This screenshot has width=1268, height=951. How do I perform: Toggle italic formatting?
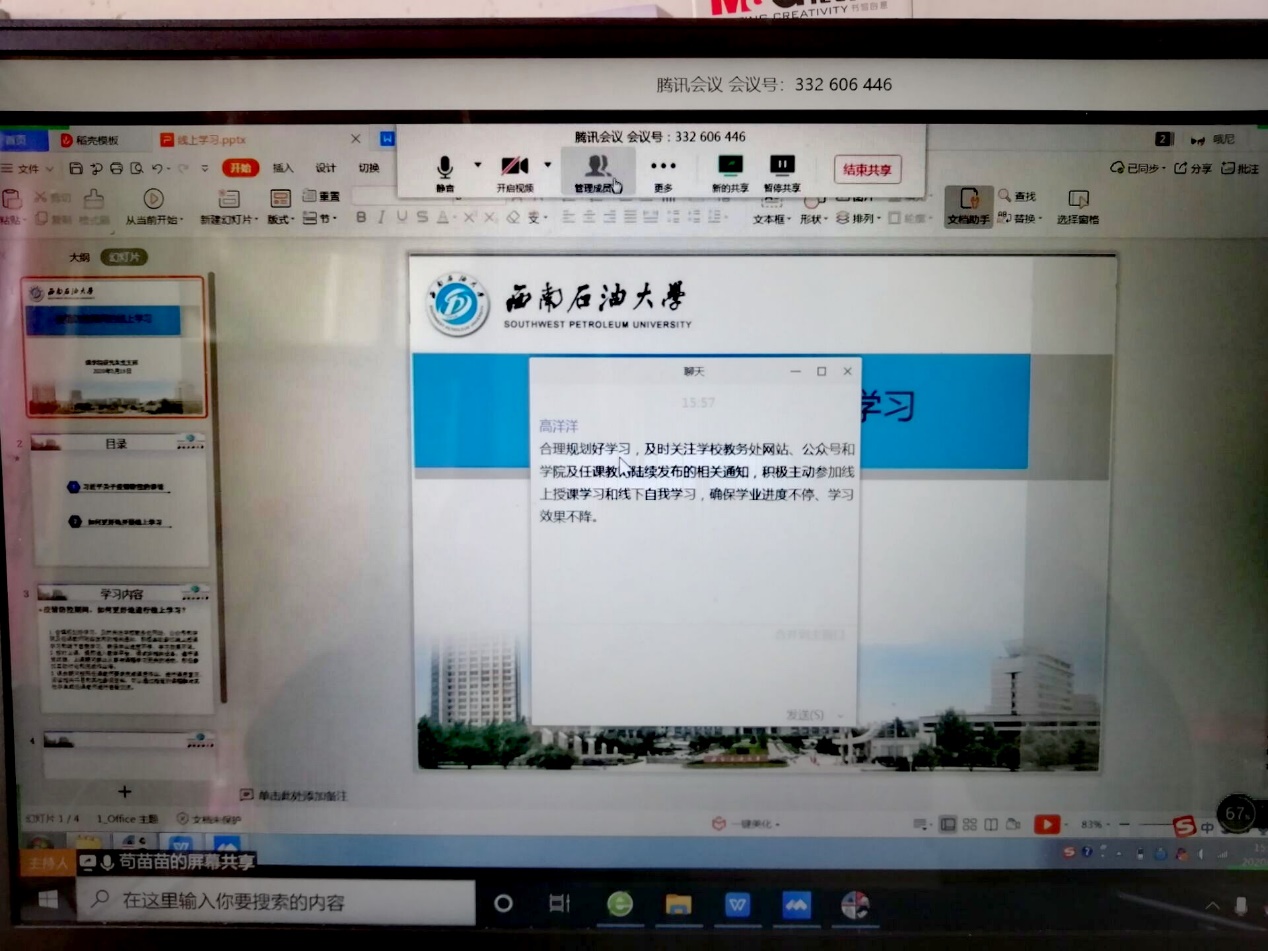tap(380, 217)
